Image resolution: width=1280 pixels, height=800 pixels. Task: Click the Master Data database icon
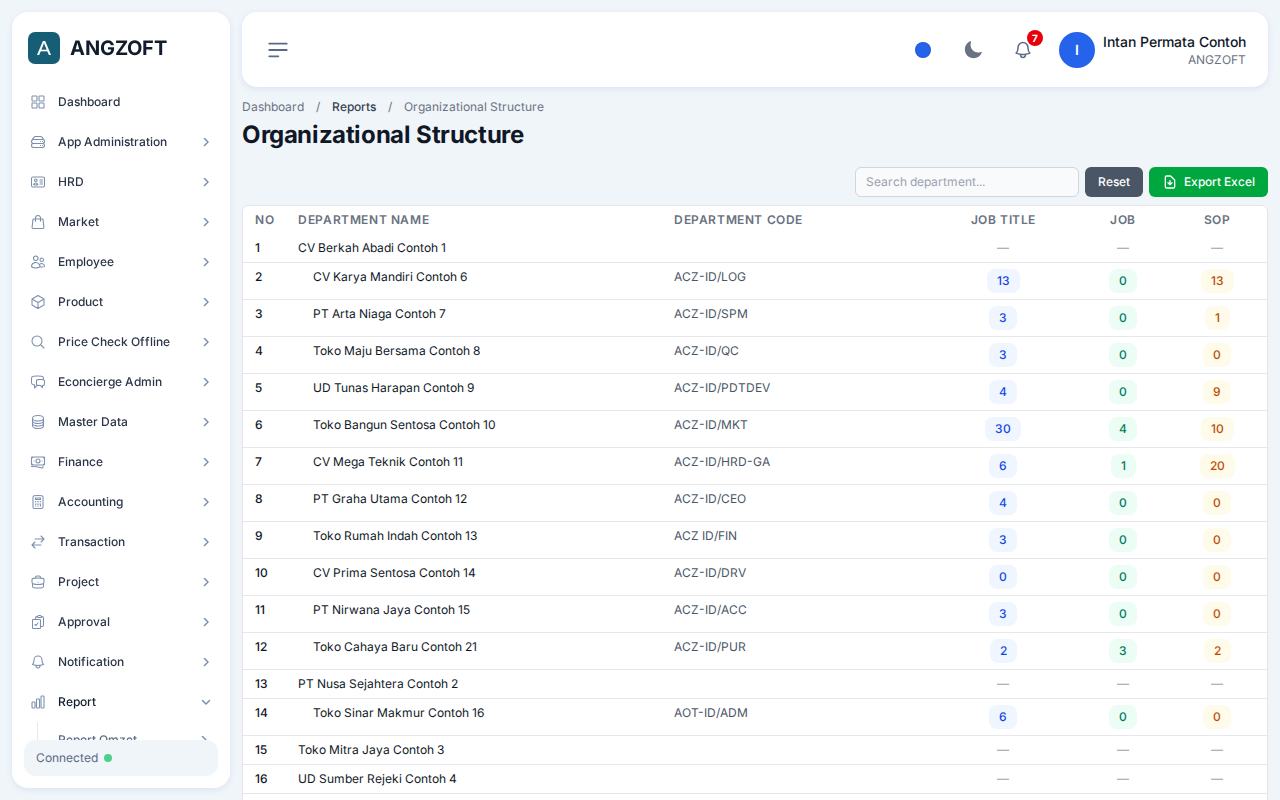[x=38, y=422]
